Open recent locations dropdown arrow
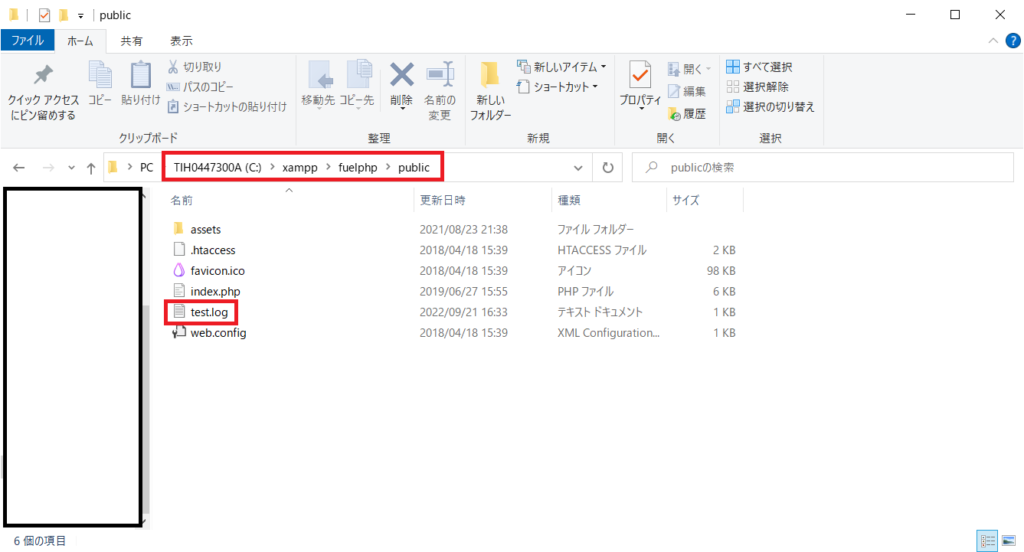This screenshot has height=552, width=1024. pos(71,168)
